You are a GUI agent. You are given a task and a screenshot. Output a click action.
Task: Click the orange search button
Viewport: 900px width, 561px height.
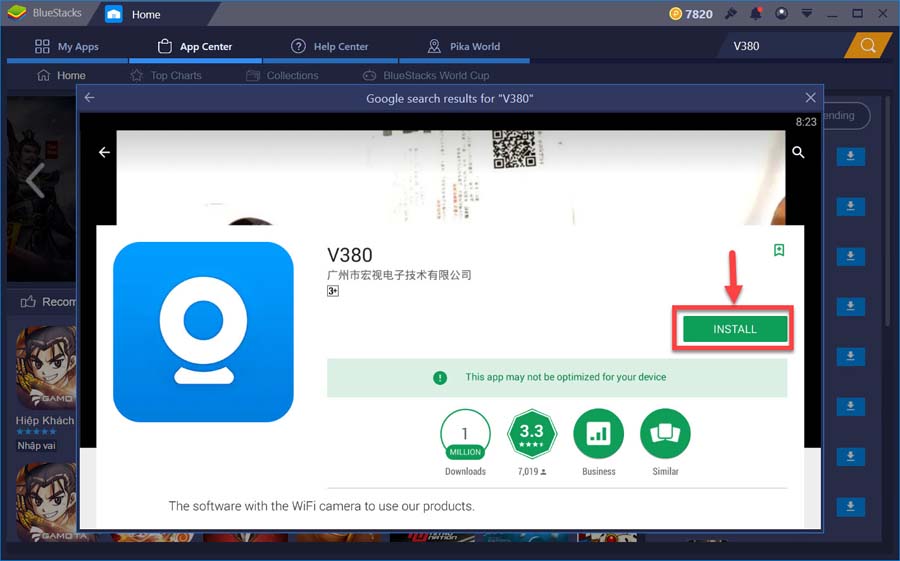tap(867, 46)
